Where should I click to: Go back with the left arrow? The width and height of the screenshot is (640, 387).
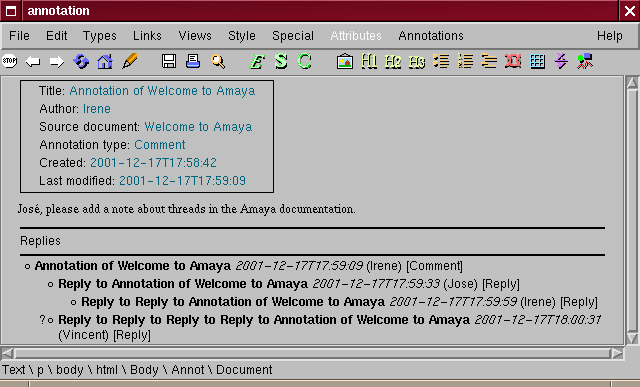click(x=33, y=62)
